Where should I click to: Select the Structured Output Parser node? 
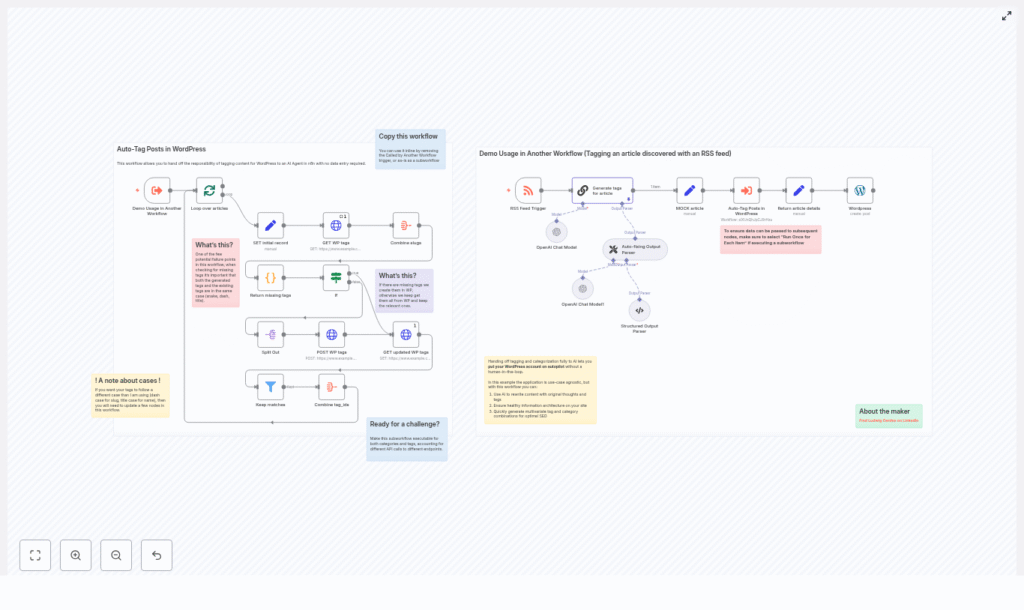coord(639,310)
